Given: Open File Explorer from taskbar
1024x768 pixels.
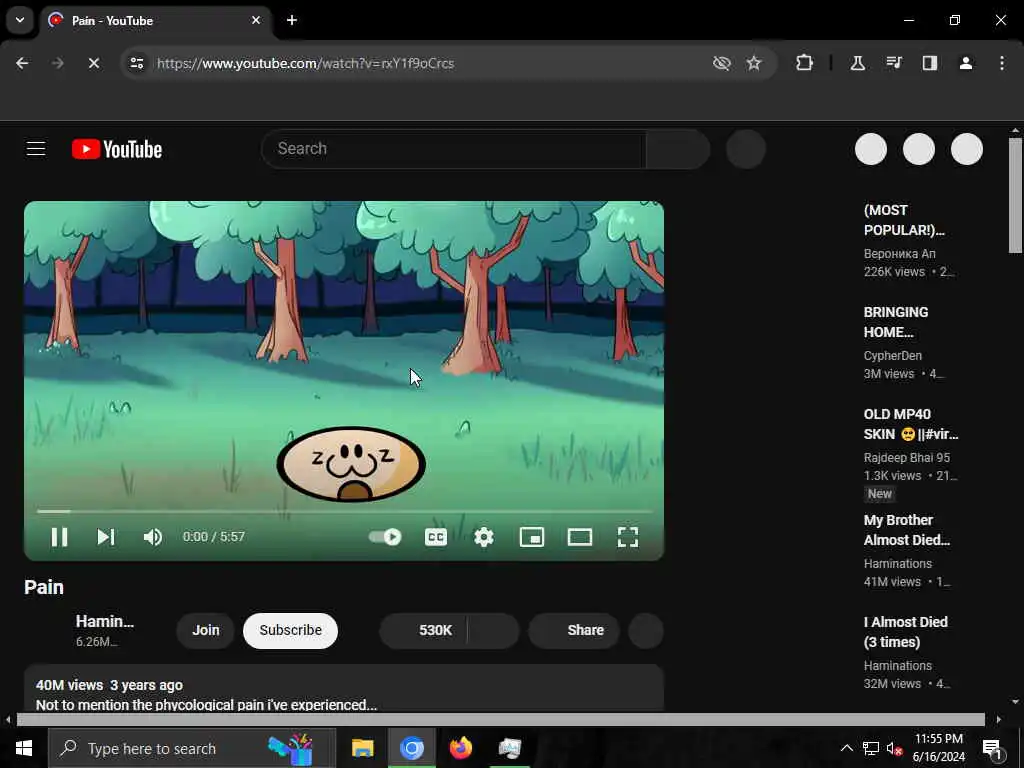Looking at the screenshot, I should click(x=362, y=748).
